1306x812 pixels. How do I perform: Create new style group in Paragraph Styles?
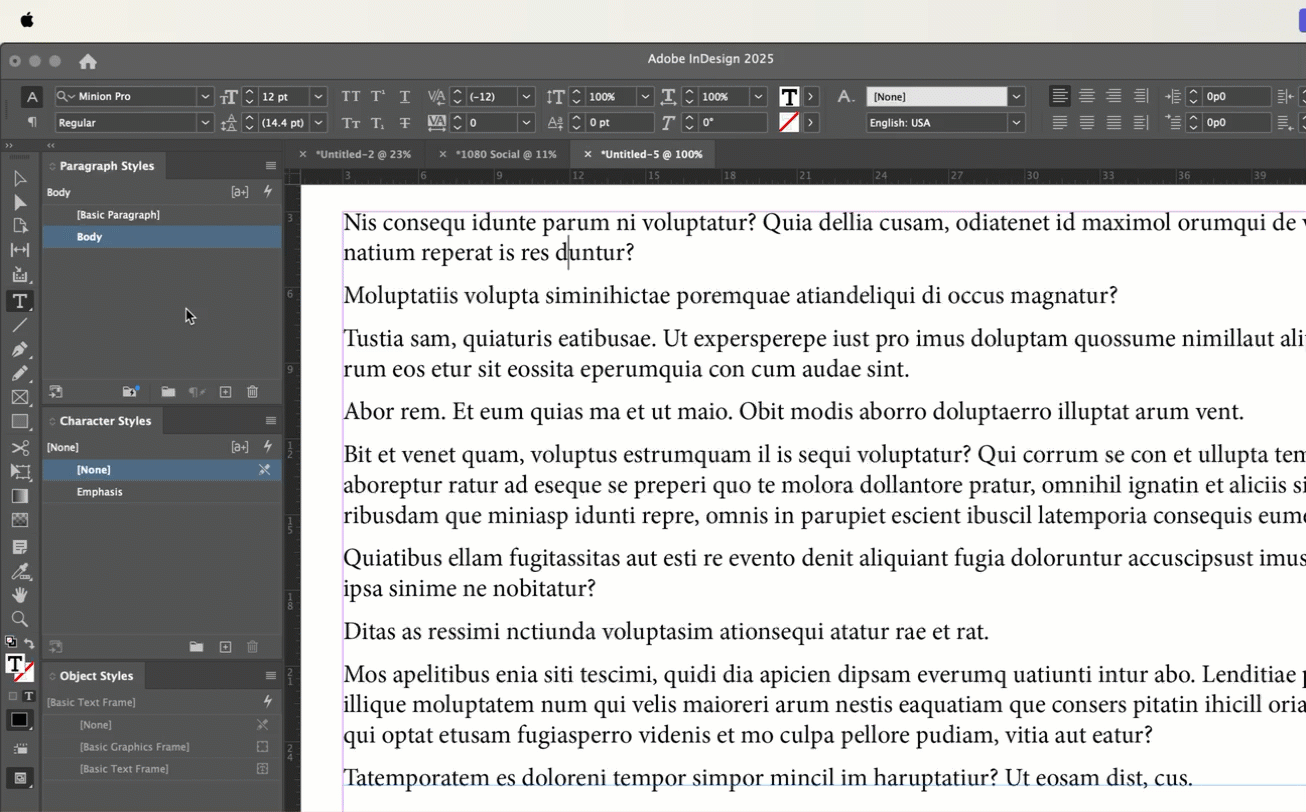pos(168,392)
